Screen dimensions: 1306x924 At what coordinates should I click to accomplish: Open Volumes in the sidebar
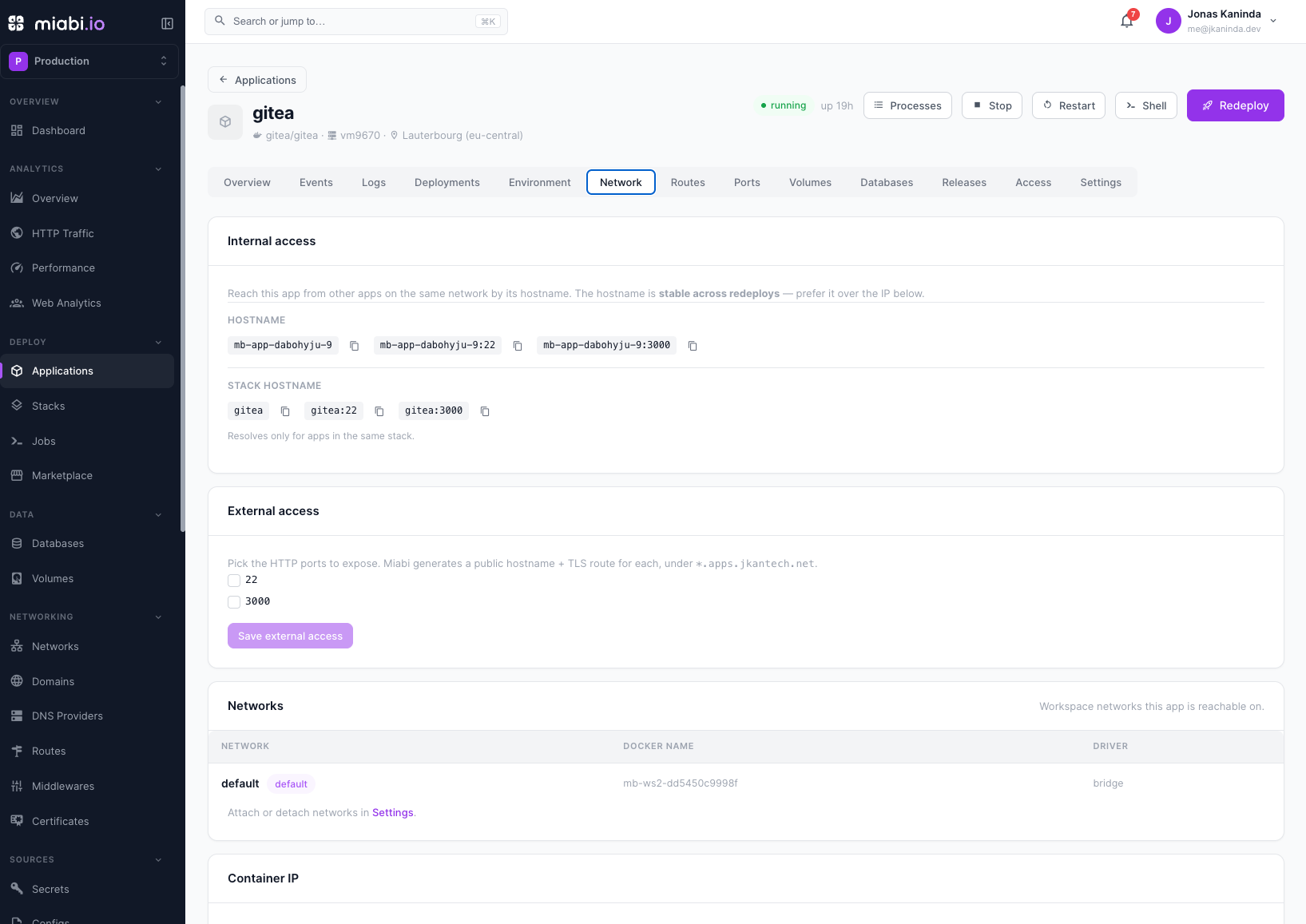(x=87, y=578)
